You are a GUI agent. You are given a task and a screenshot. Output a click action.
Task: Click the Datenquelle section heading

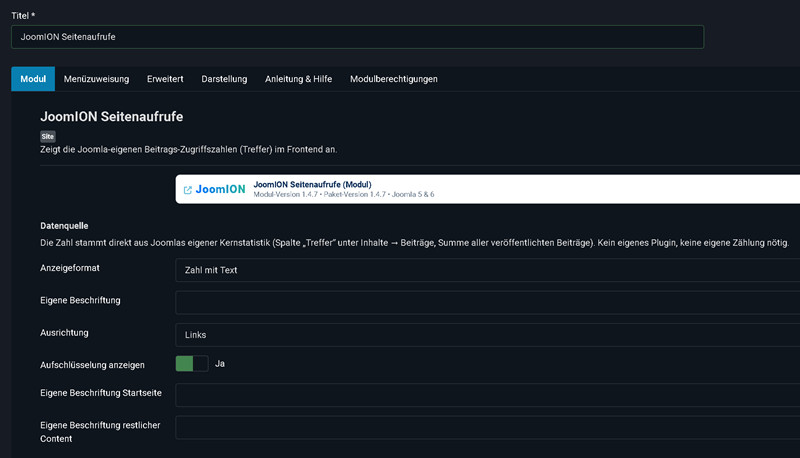[64, 226]
